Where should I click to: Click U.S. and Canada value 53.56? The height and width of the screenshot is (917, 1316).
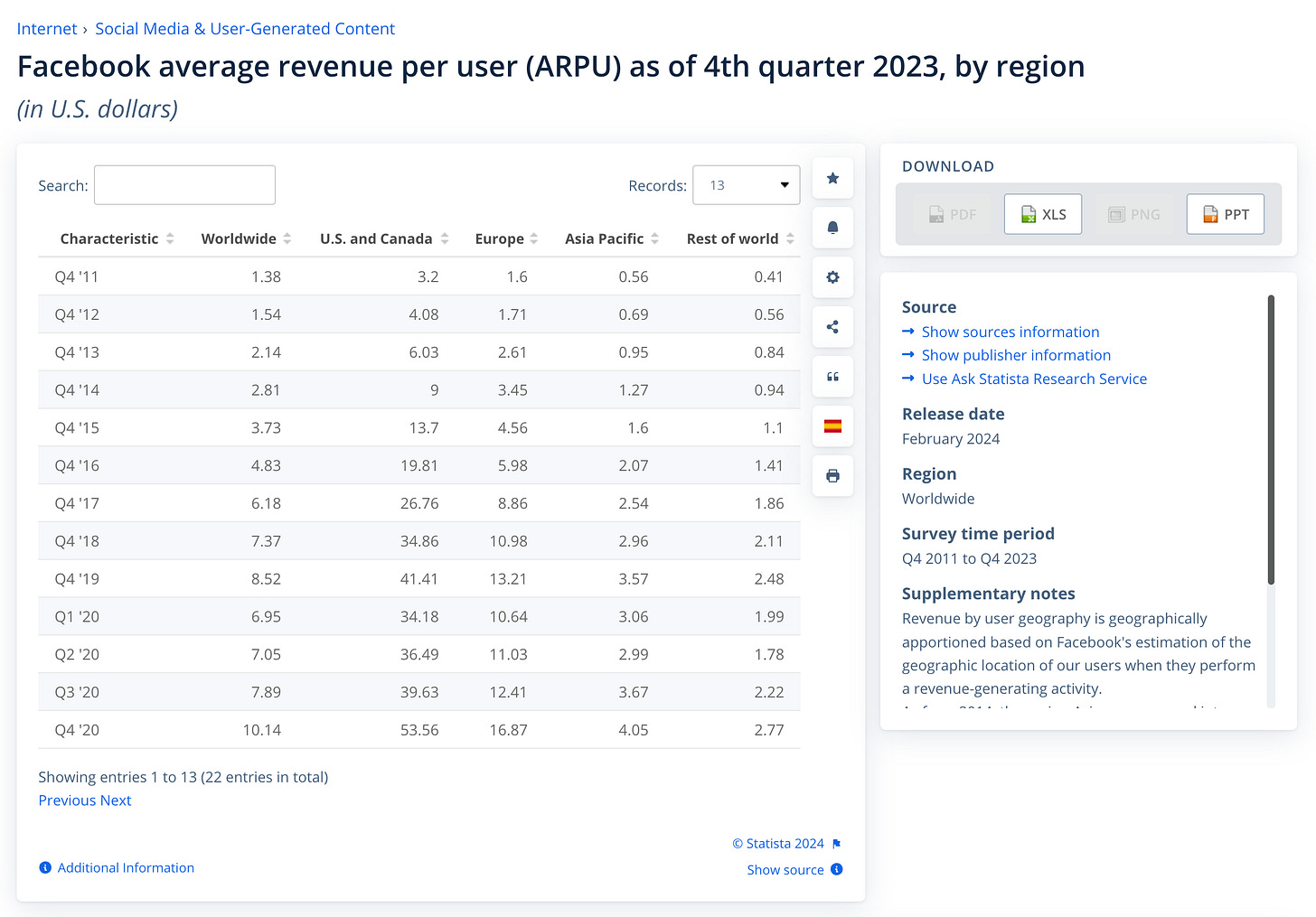(x=419, y=730)
